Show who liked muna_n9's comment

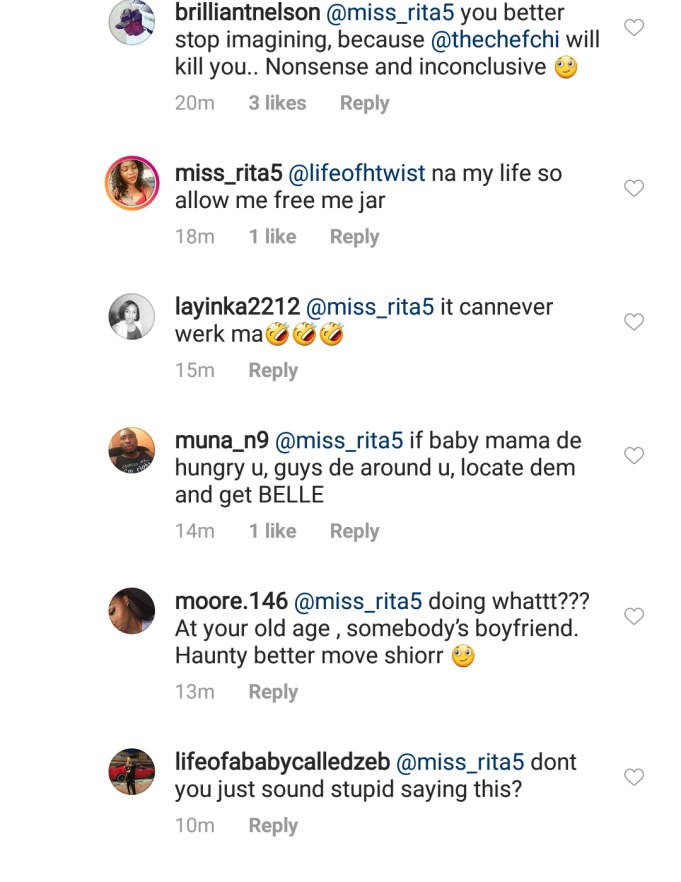point(272,532)
